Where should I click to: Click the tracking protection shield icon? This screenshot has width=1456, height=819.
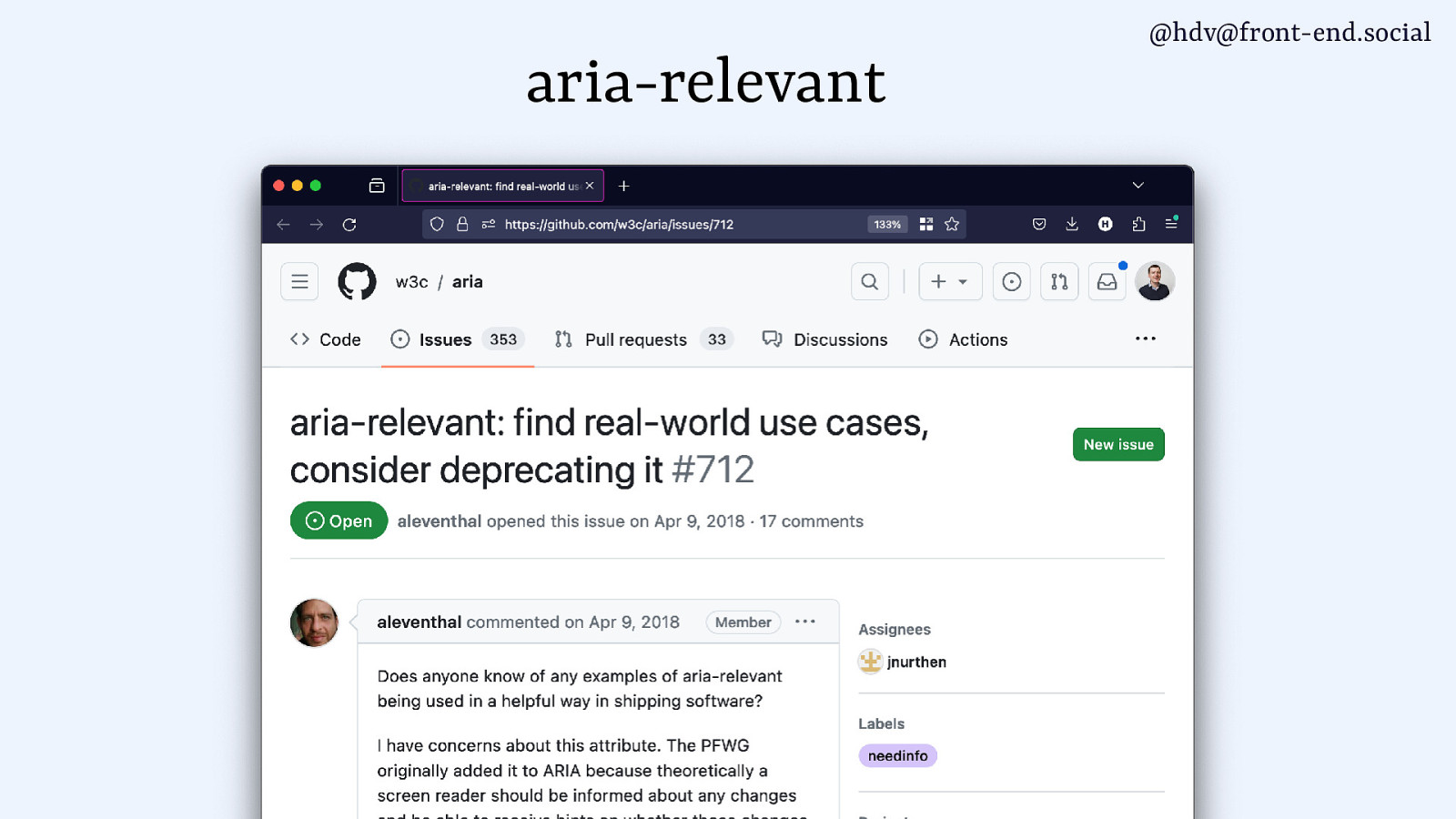tap(437, 224)
